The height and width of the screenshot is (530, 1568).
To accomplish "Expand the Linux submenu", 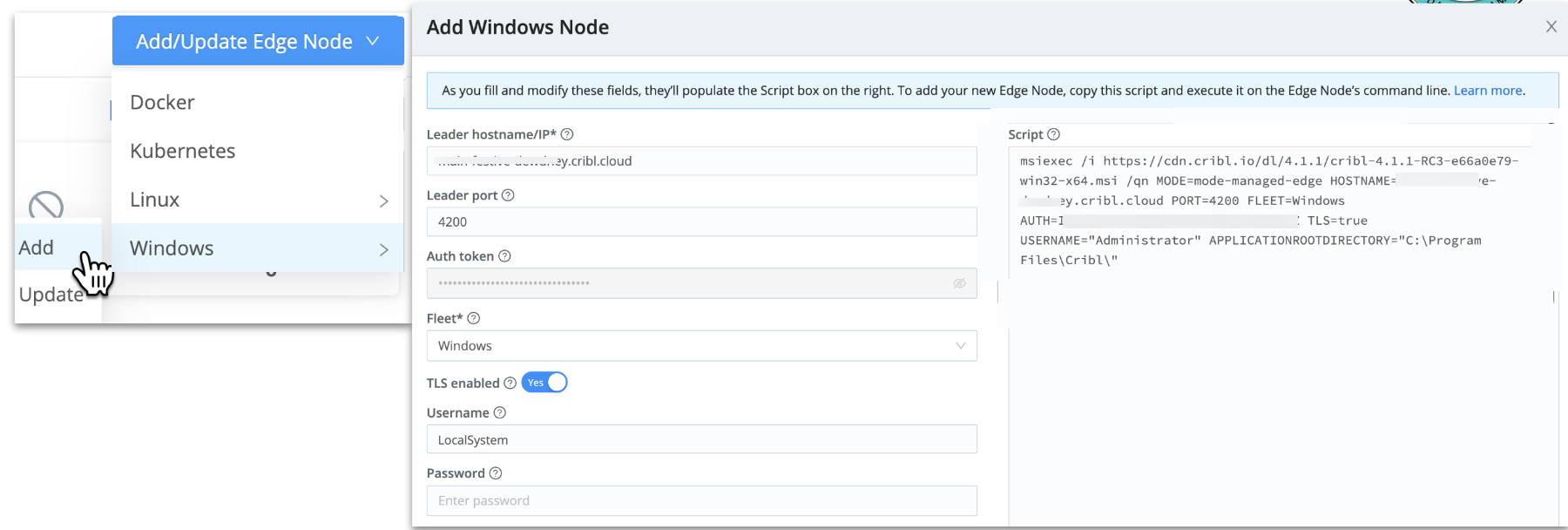I will point(258,200).
